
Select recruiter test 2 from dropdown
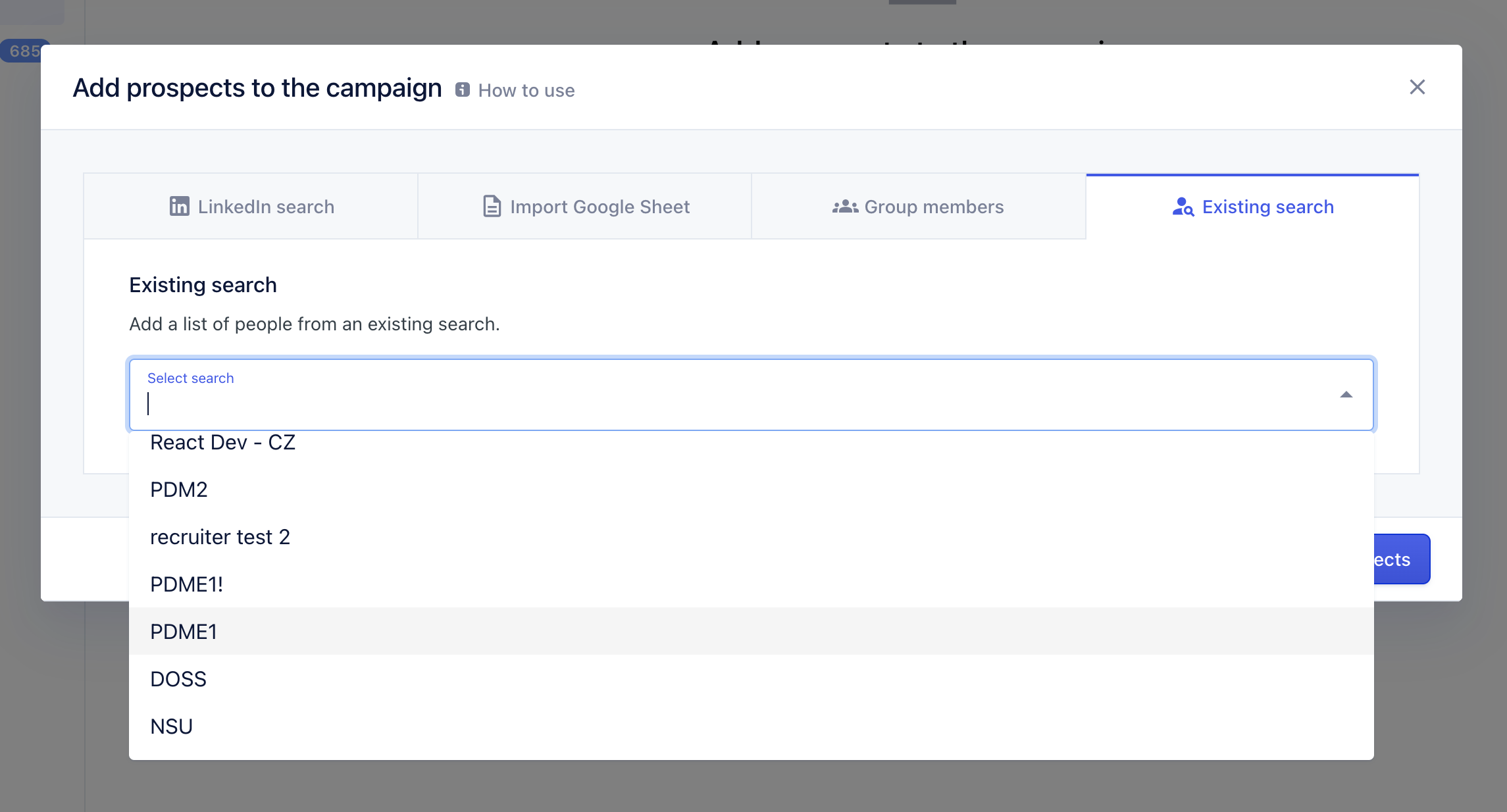[x=752, y=537]
